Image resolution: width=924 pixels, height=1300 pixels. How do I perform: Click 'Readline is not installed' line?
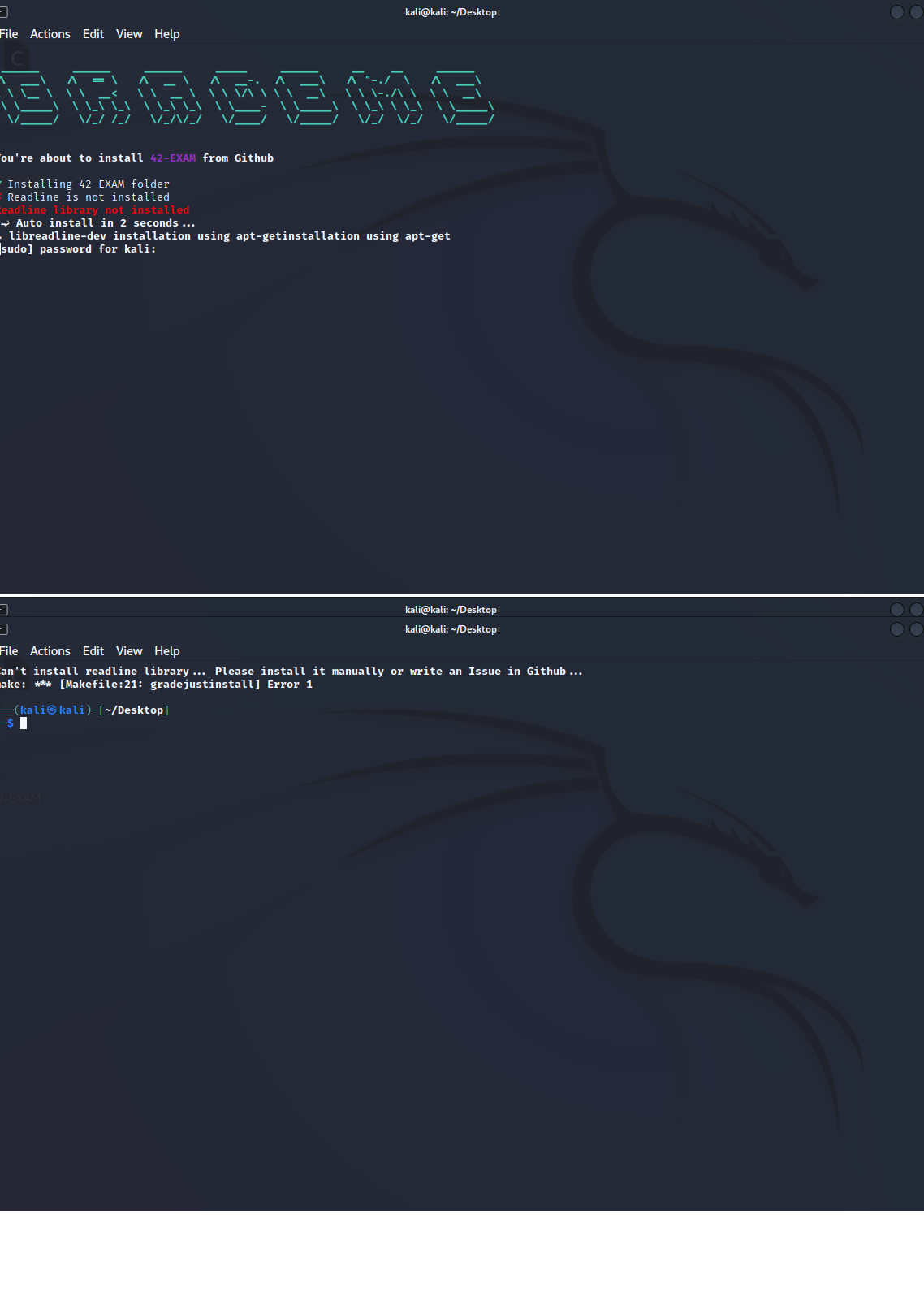(x=85, y=197)
